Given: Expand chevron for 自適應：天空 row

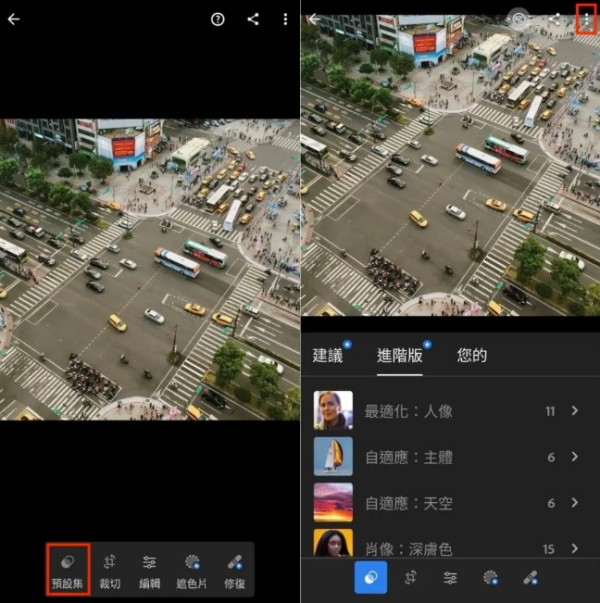Looking at the screenshot, I should click(x=575, y=503).
